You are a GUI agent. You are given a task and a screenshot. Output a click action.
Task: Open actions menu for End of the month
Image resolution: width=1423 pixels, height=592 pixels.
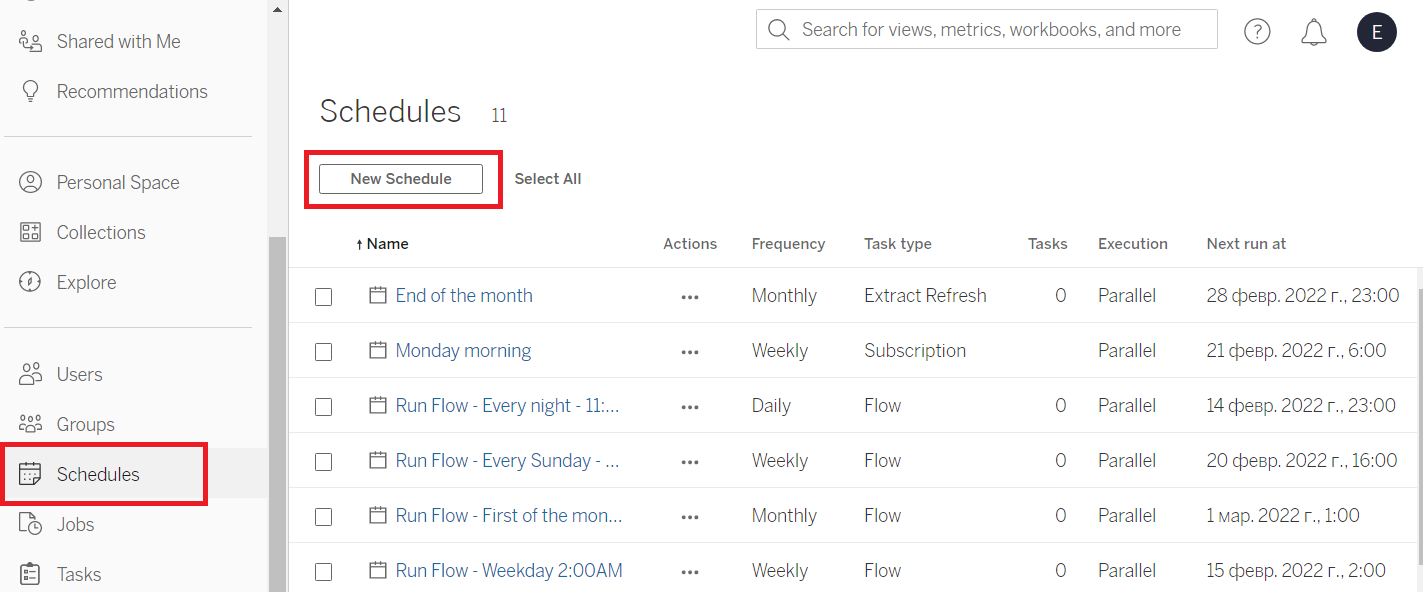click(690, 297)
